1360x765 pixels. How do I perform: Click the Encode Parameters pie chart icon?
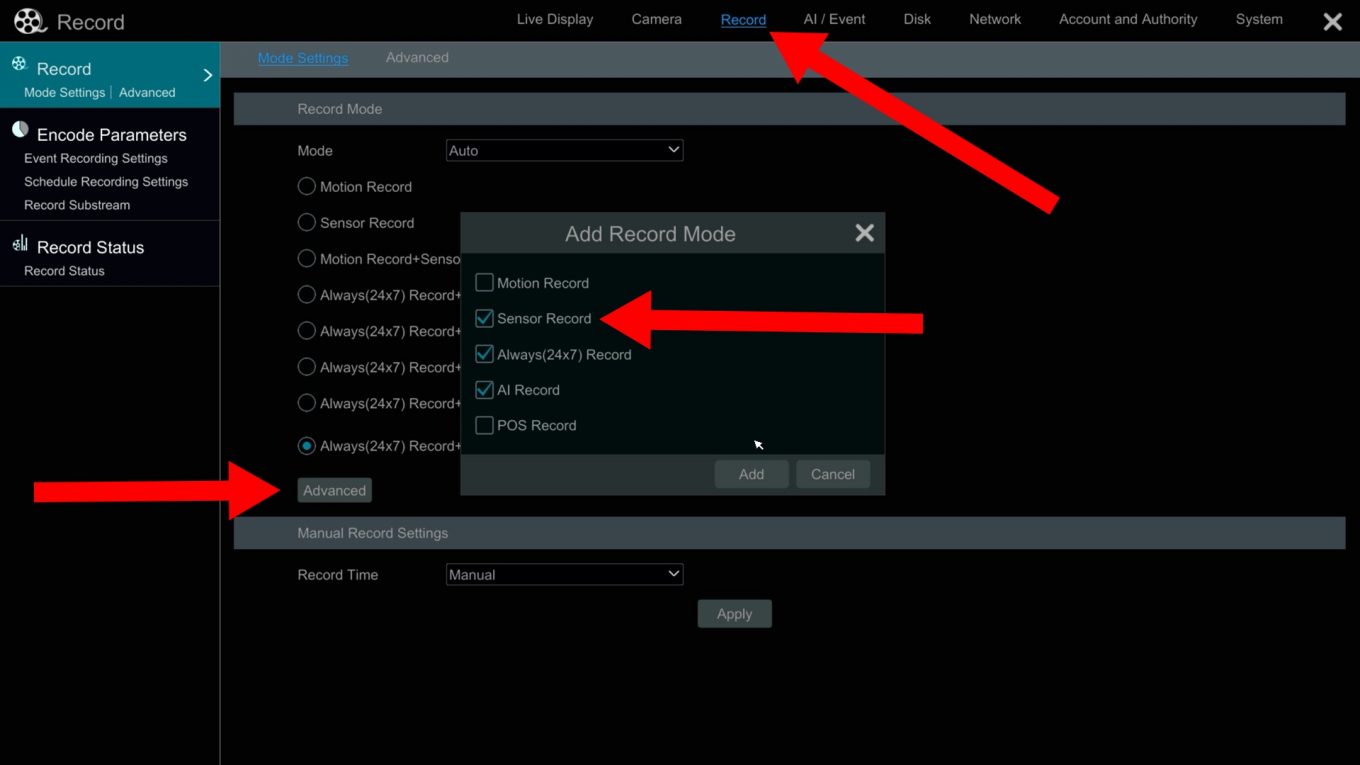(x=19, y=129)
